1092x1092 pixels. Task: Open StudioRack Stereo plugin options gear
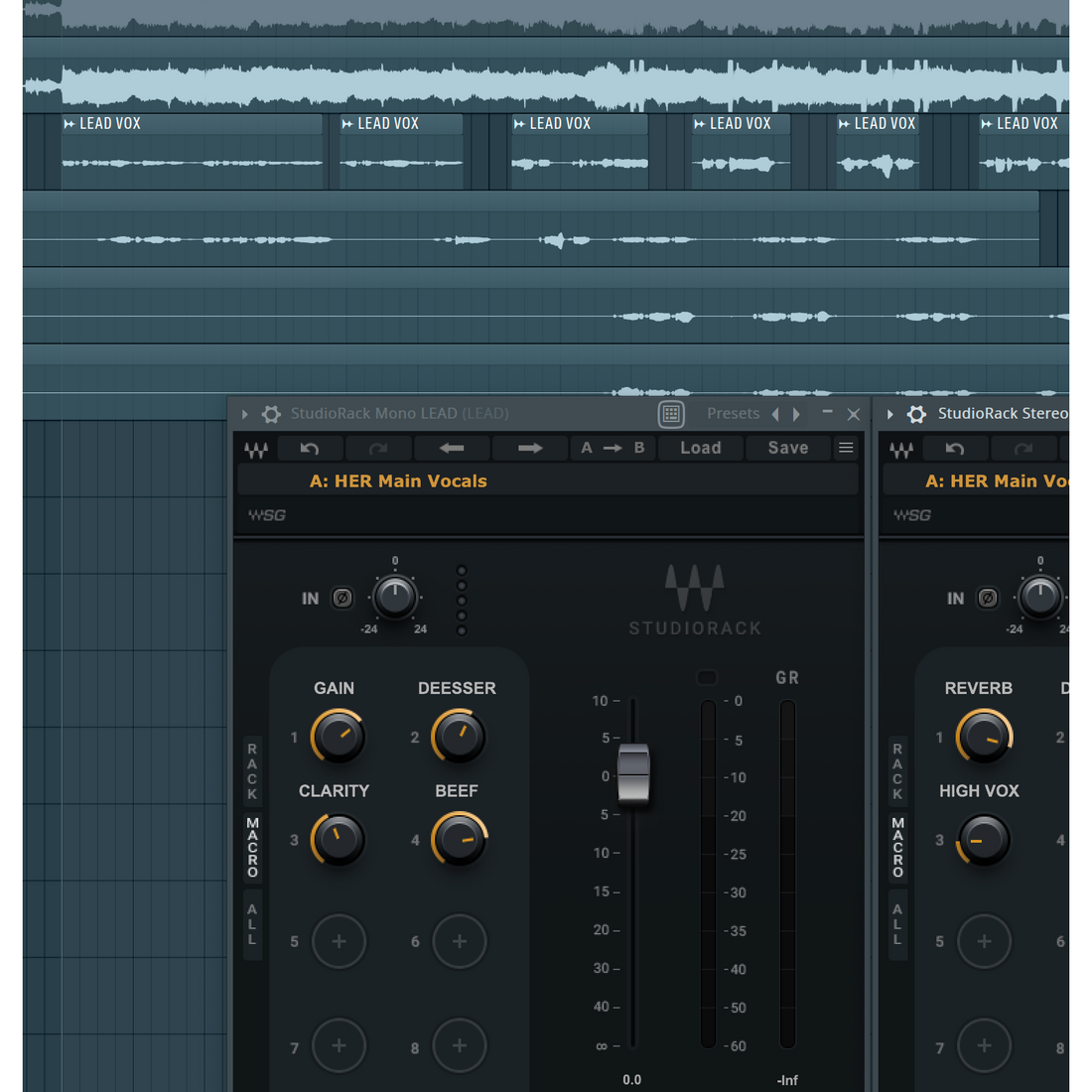click(x=916, y=414)
